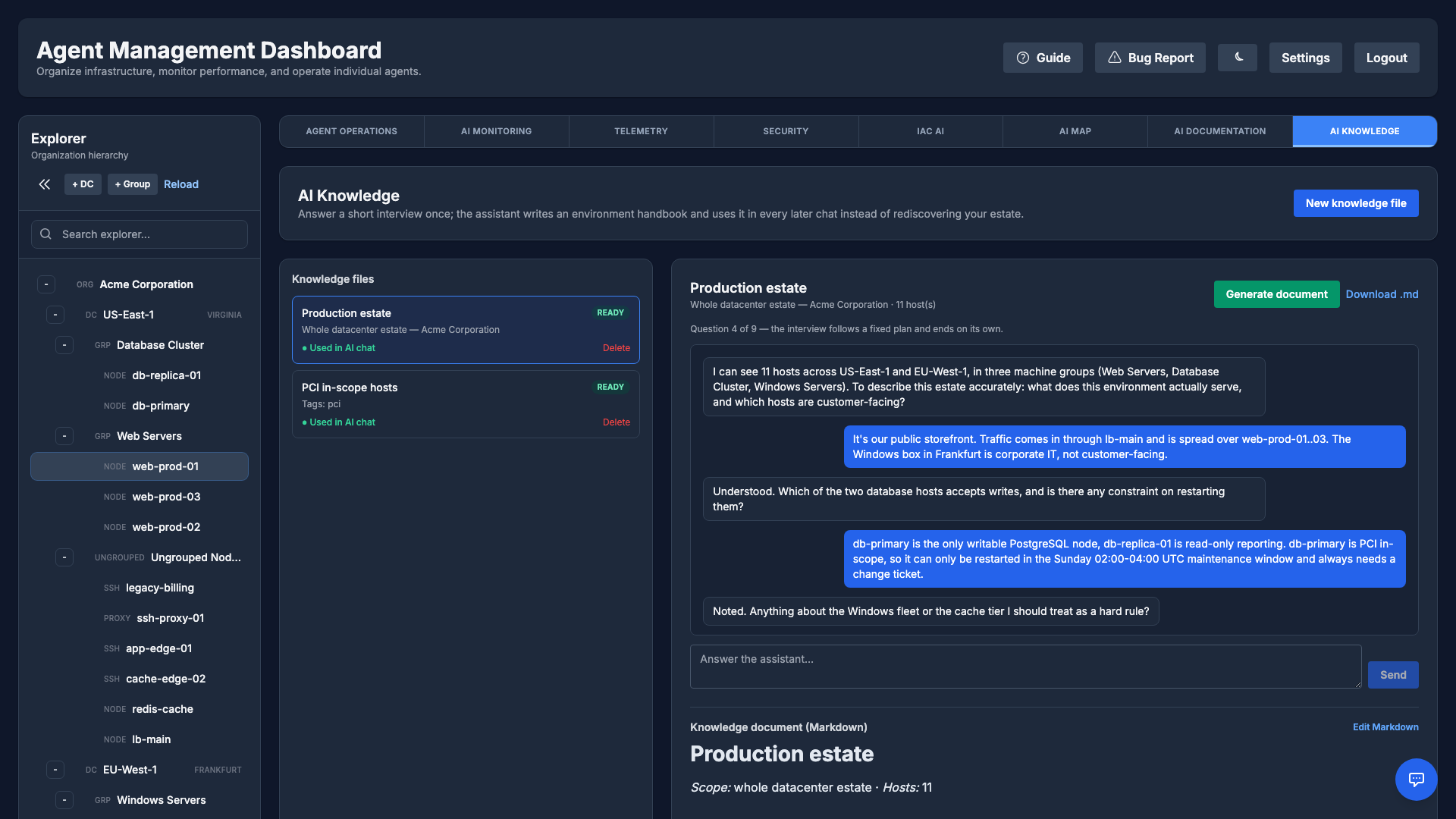Switch to AI Documentation tab

click(1220, 131)
